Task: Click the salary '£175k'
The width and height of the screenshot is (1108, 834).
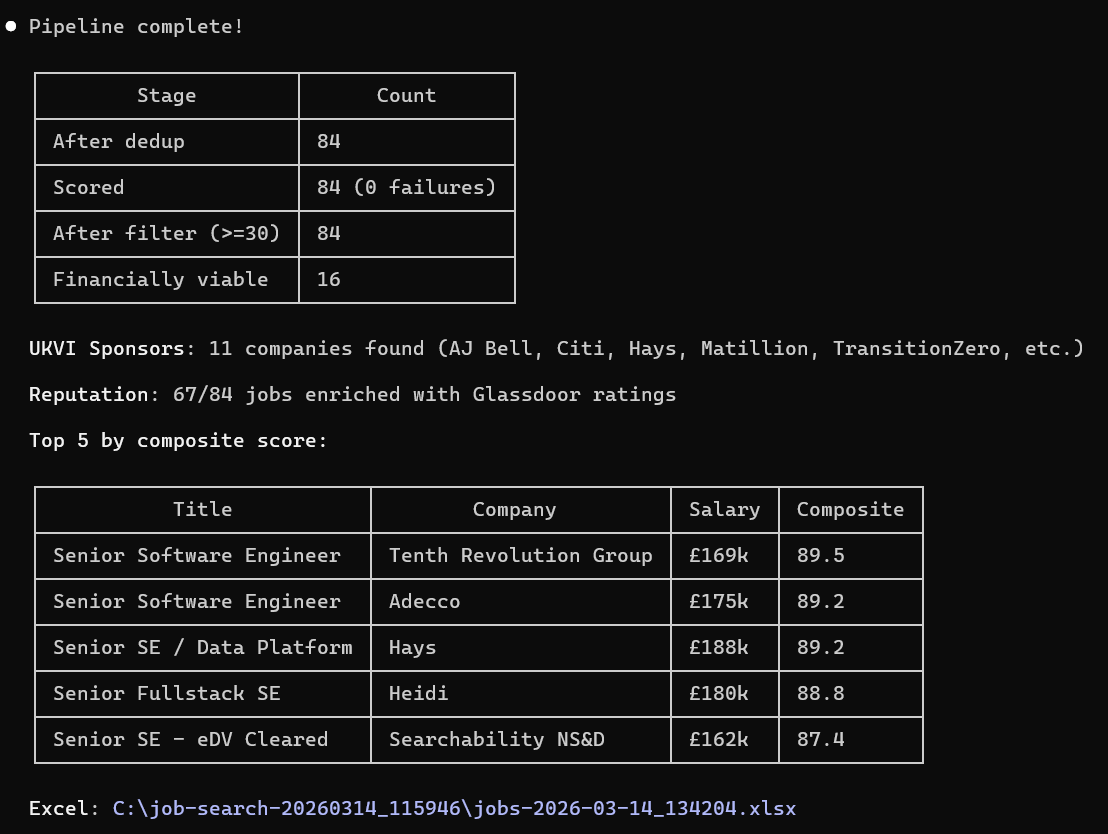Action: click(x=718, y=601)
